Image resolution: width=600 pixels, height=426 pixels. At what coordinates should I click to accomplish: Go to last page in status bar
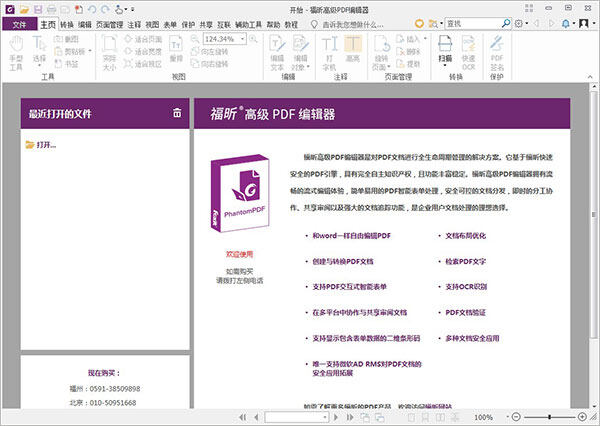tap(350, 417)
